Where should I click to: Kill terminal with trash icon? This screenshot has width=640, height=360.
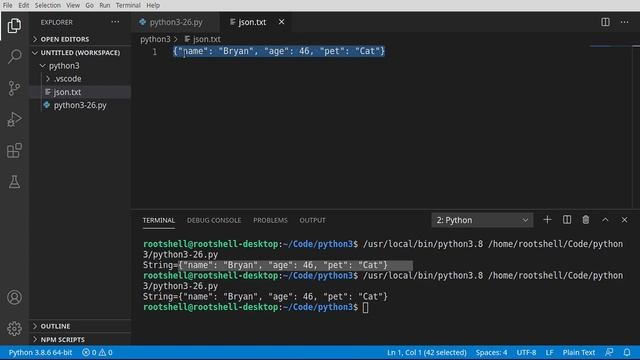pyautogui.click(x=586, y=220)
